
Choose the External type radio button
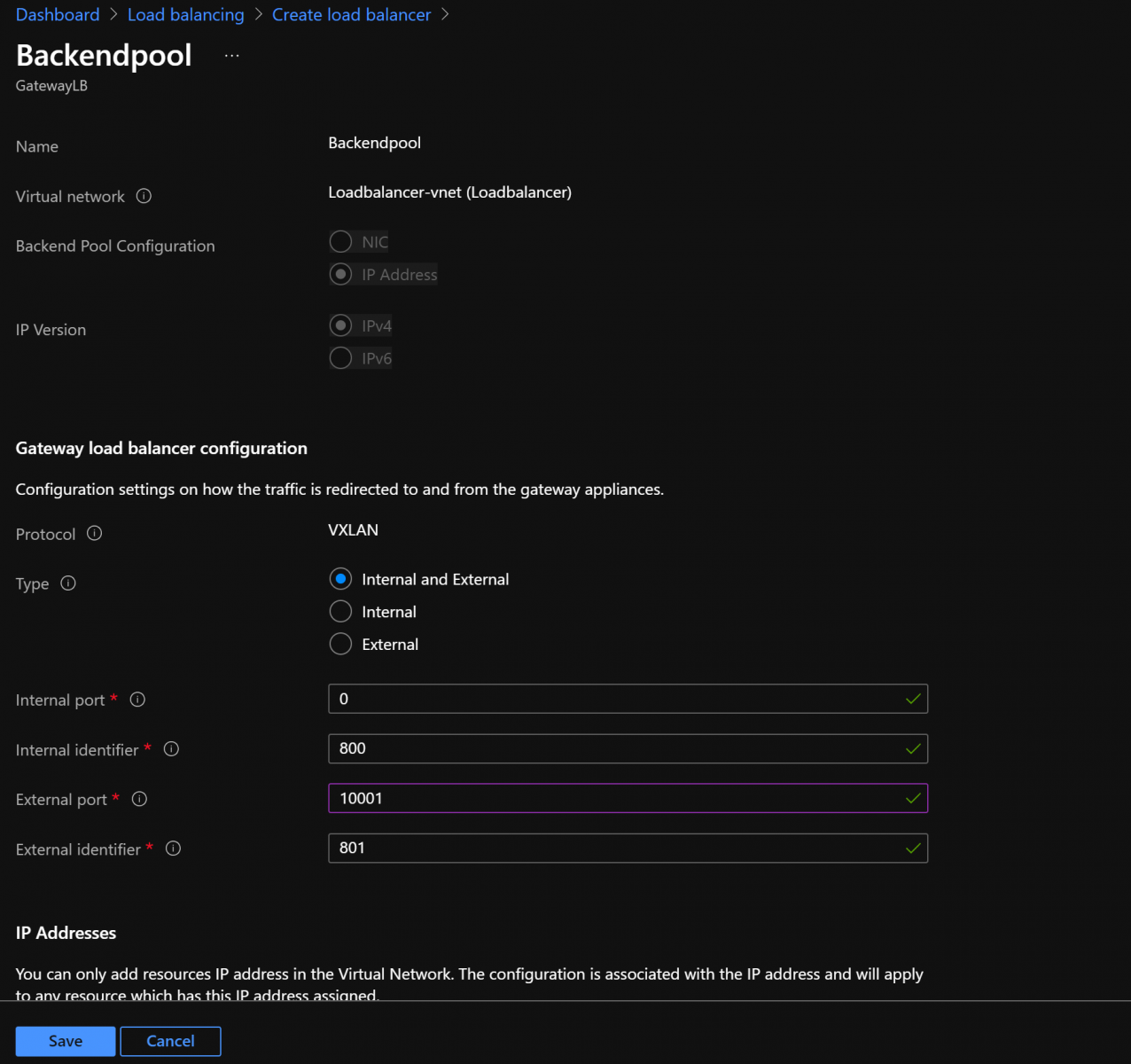tap(341, 645)
